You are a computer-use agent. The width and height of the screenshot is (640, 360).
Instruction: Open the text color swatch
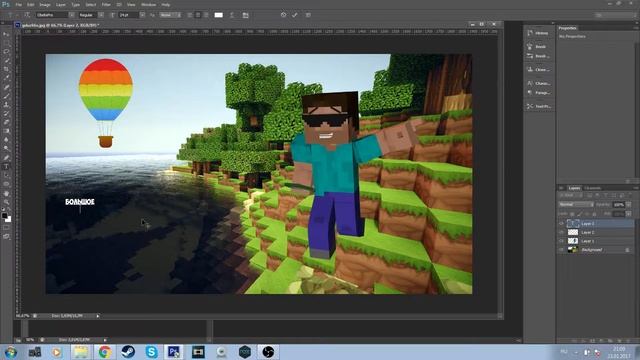tap(219, 15)
